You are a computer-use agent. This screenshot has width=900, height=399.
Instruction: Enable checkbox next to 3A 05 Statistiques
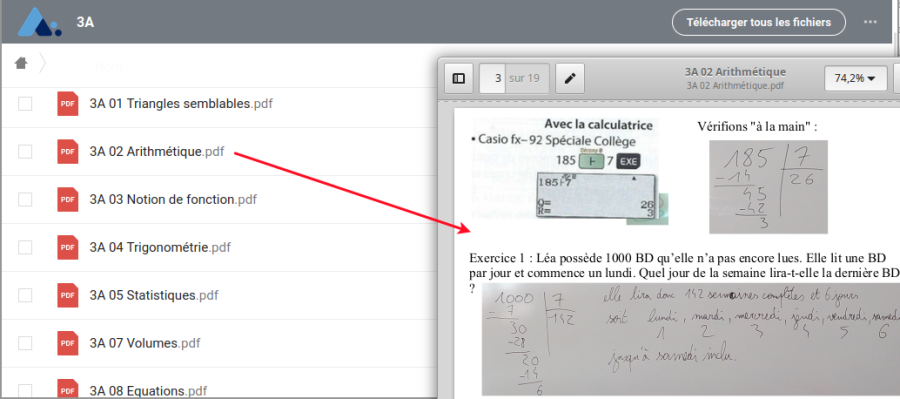click(25, 296)
